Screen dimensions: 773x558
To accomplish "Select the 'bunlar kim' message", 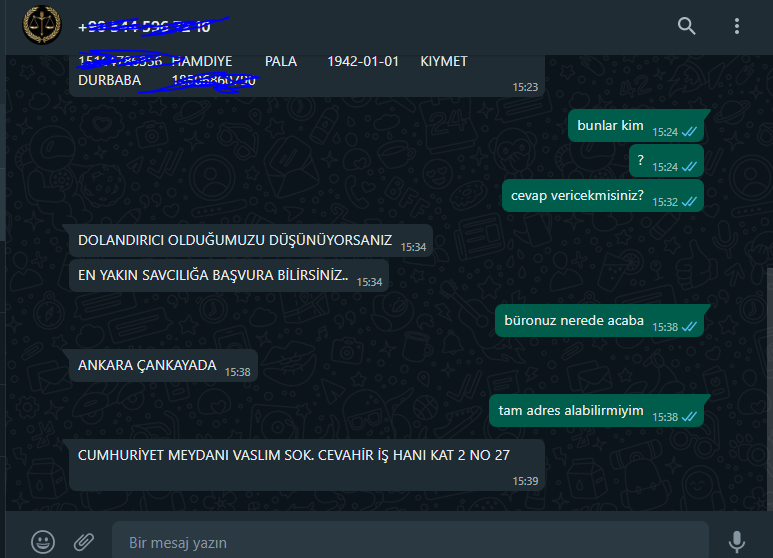I will click(x=636, y=126).
